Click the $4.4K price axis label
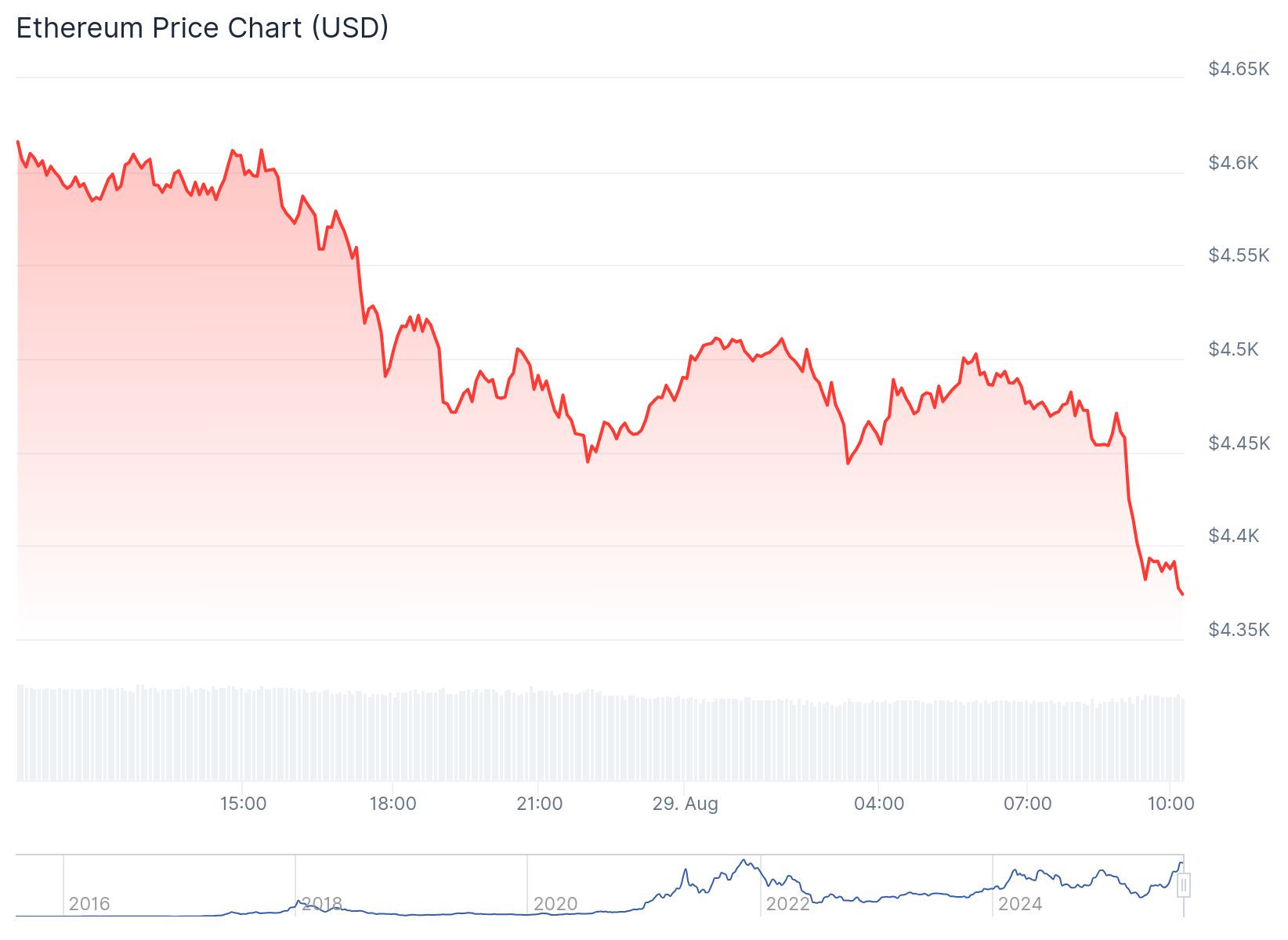This screenshot has height=940, width=1288. coord(1234,536)
